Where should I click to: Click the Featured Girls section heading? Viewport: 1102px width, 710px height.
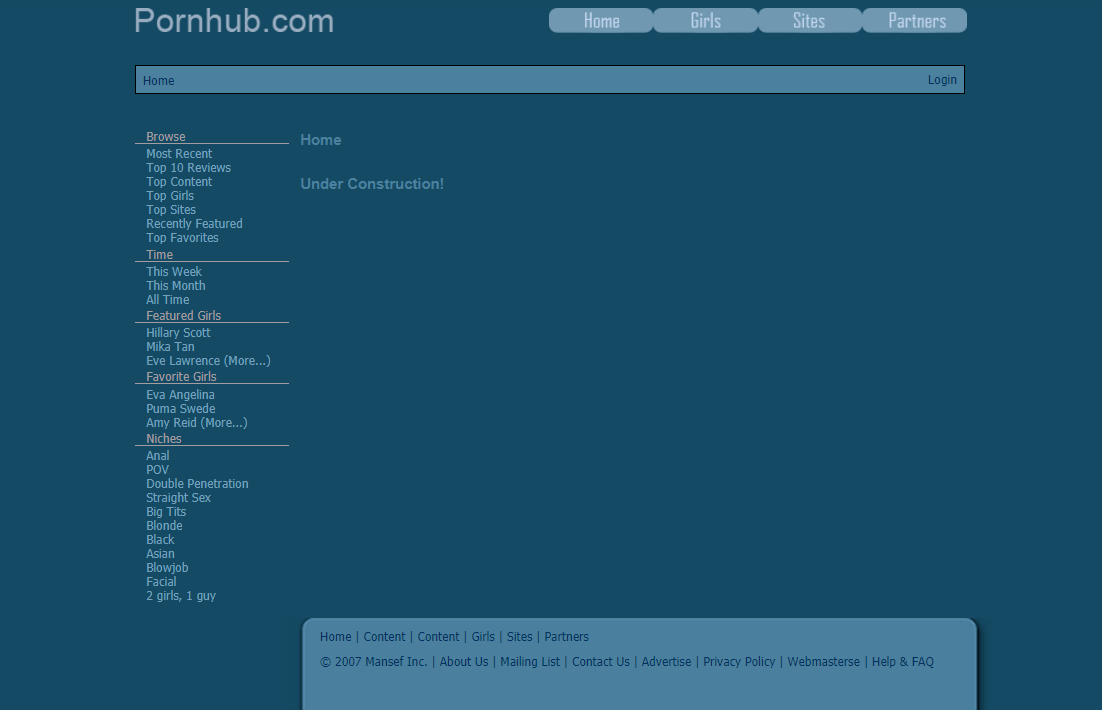183,316
